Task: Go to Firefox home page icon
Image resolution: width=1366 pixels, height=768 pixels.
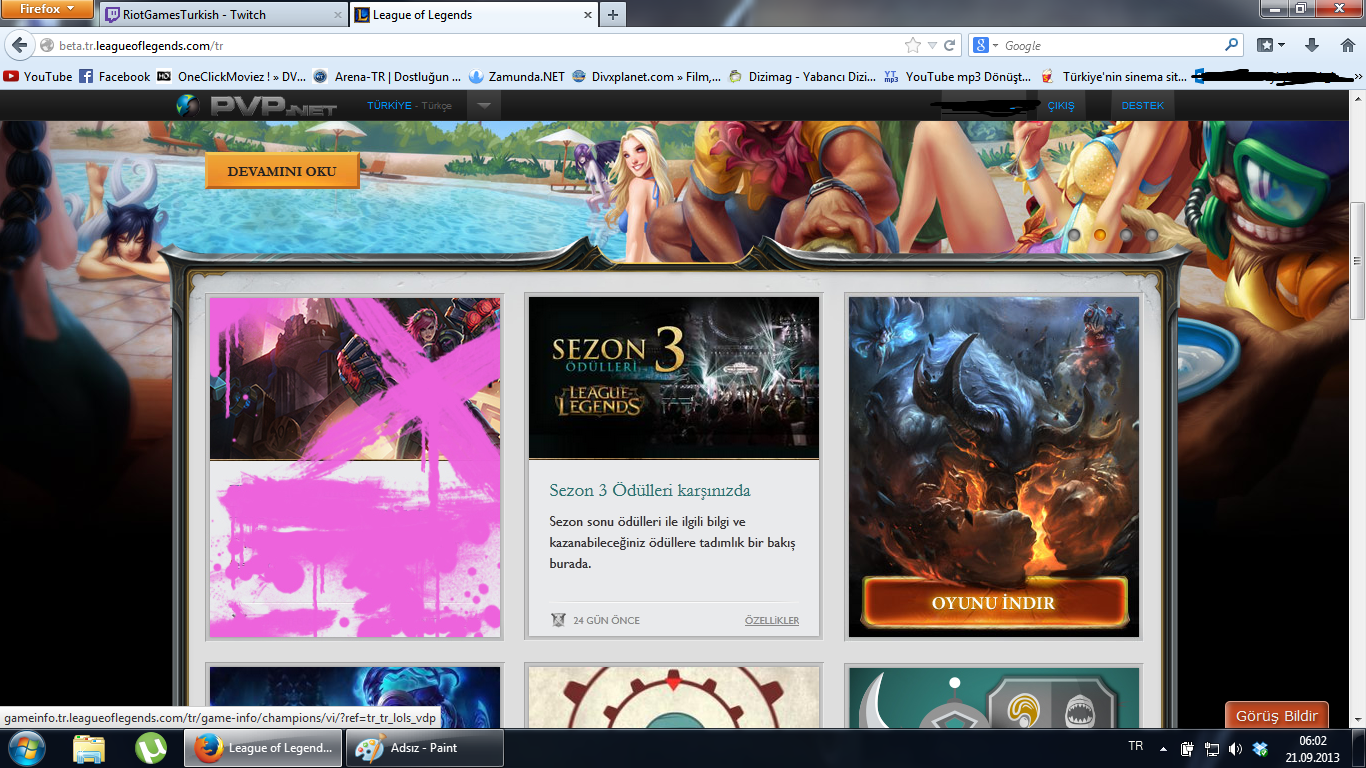Action: coord(1347,45)
